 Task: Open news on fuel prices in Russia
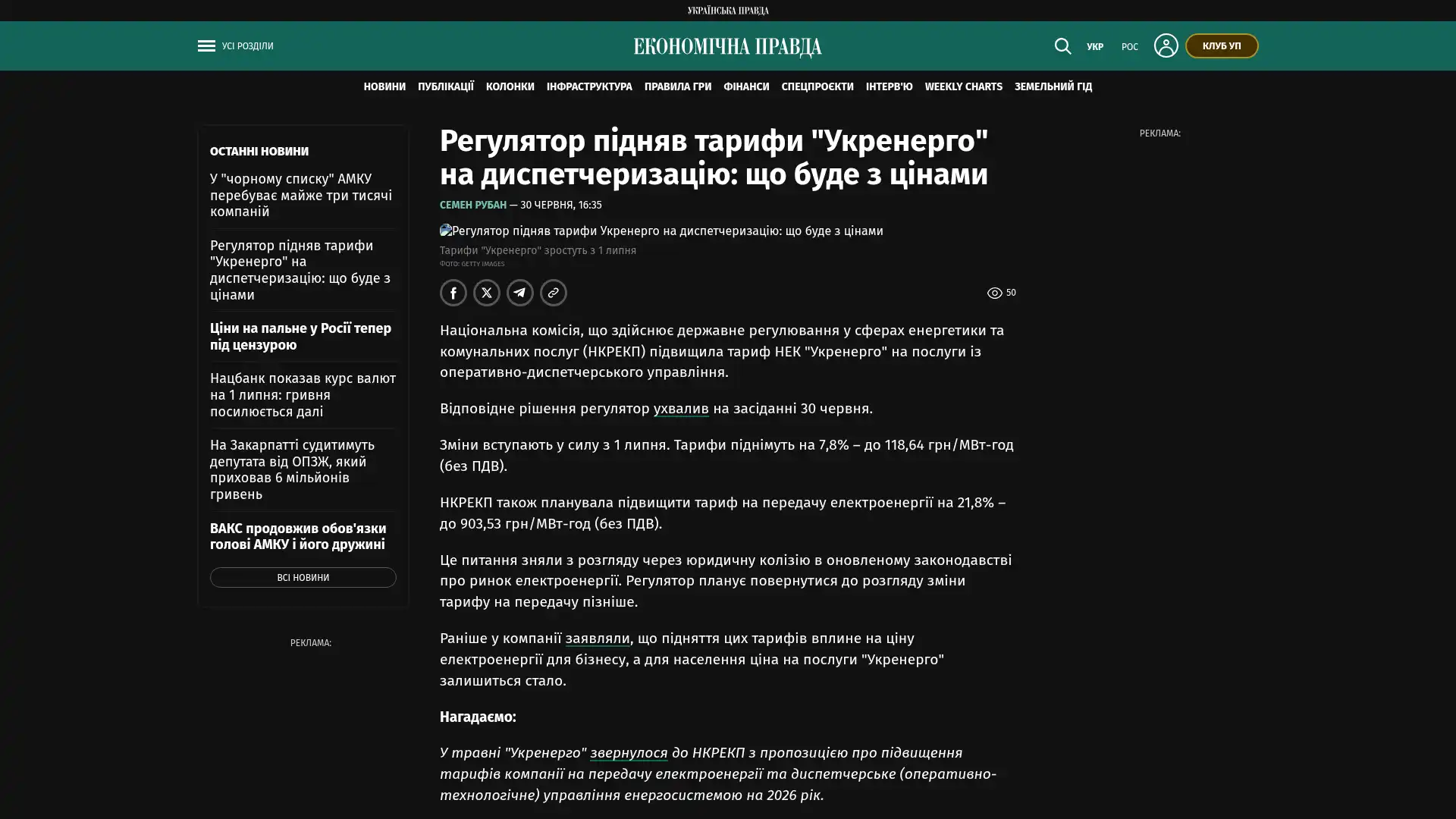point(301,336)
